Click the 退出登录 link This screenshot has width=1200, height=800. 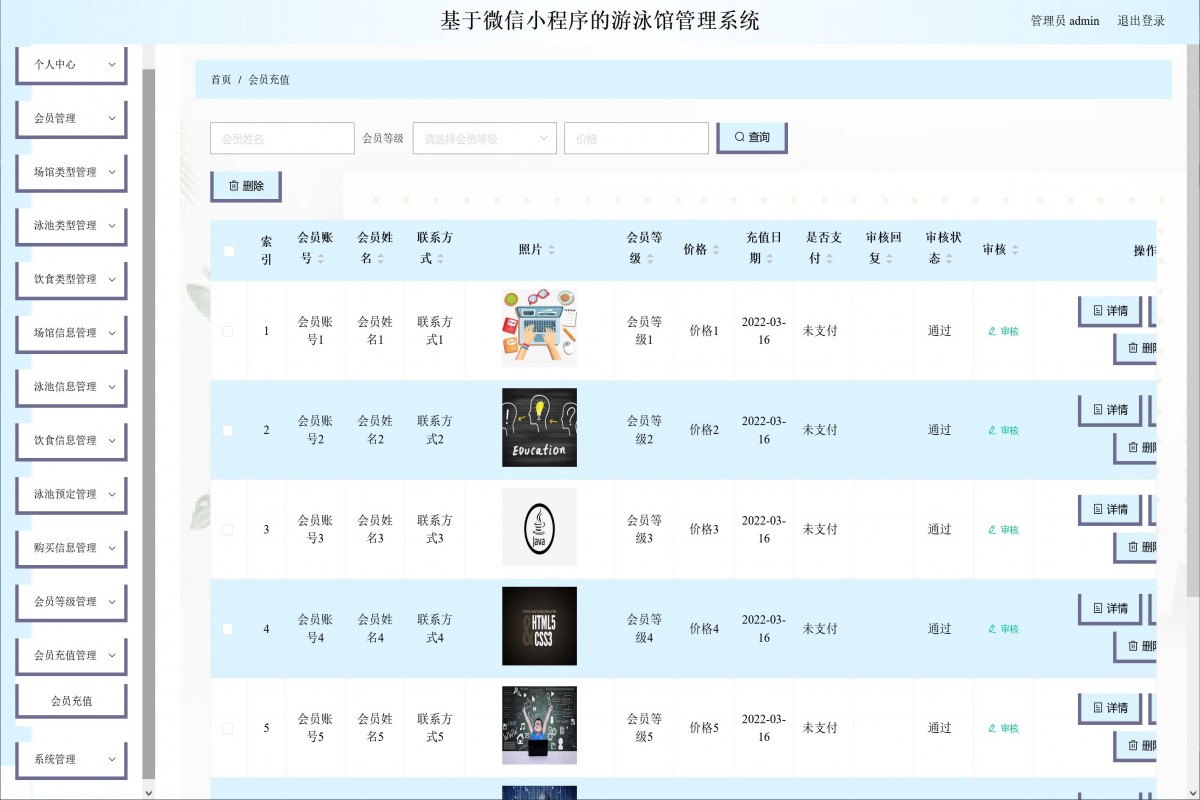click(x=1142, y=20)
